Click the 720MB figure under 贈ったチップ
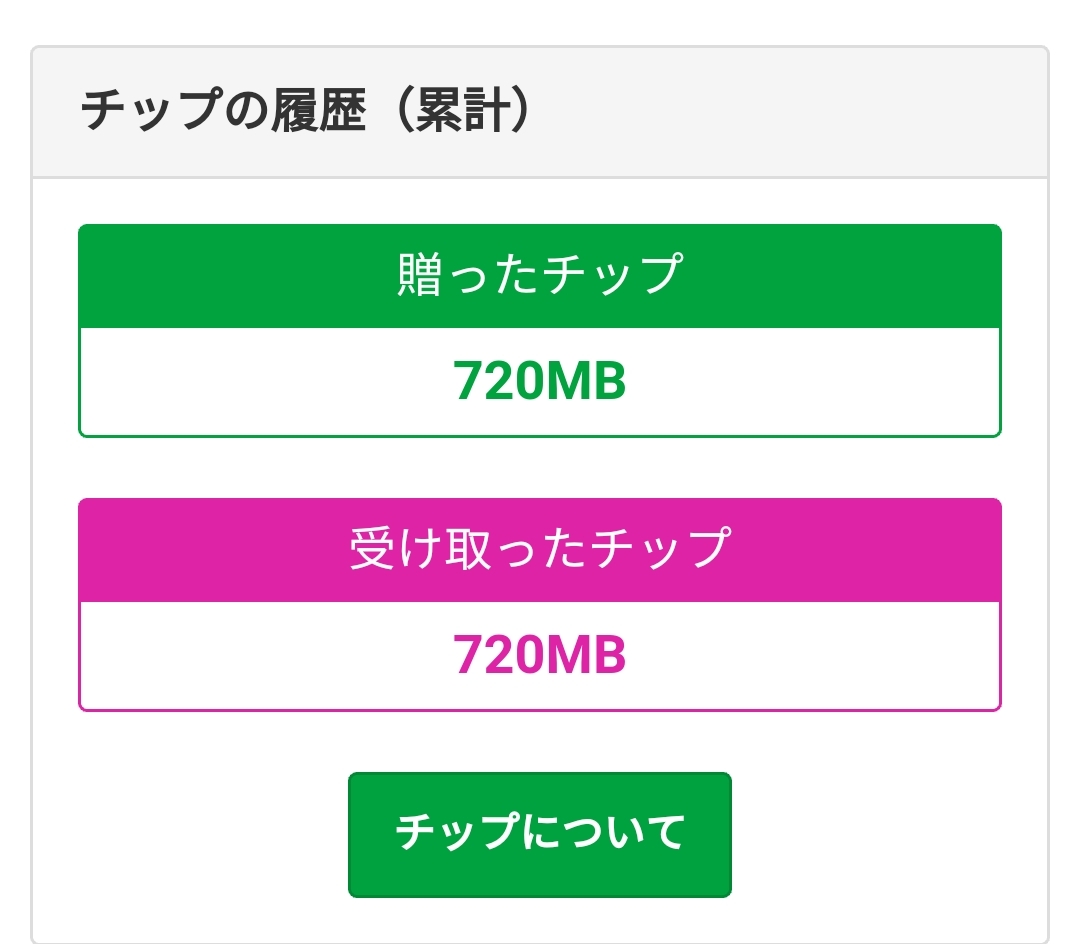1067x944 pixels. [539, 381]
